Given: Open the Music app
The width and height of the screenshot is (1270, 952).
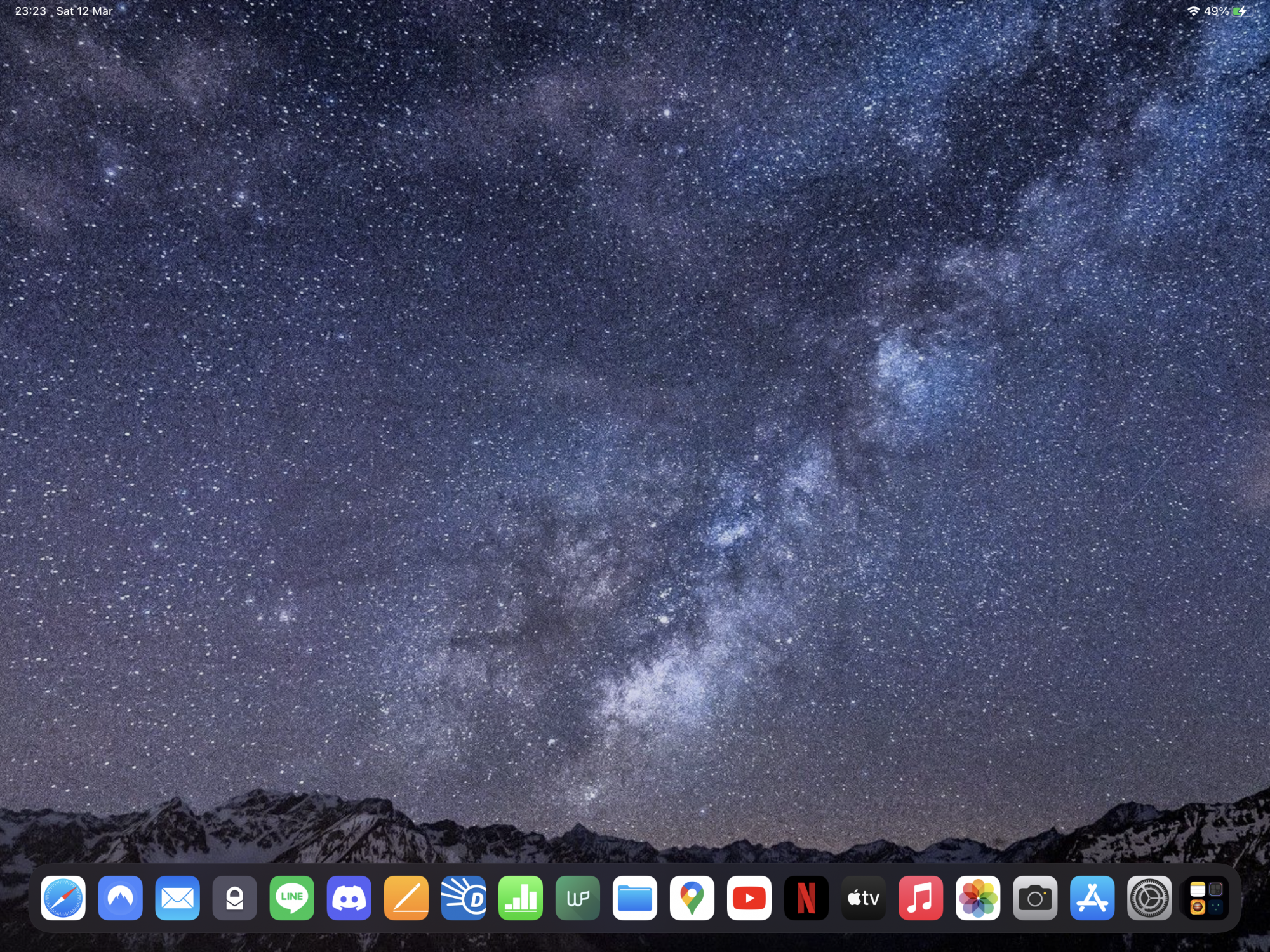Looking at the screenshot, I should click(x=920, y=898).
